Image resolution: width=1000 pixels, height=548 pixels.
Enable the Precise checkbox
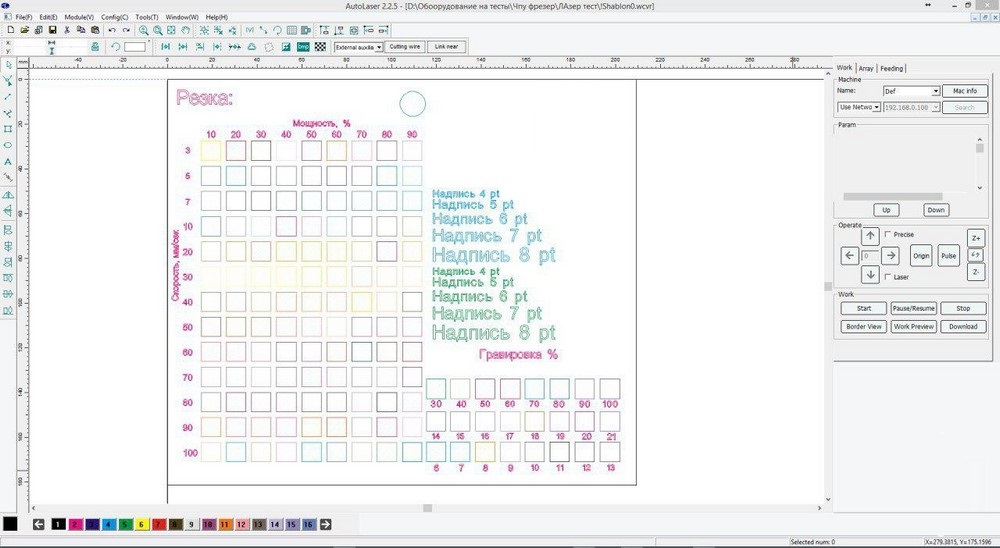click(x=888, y=234)
